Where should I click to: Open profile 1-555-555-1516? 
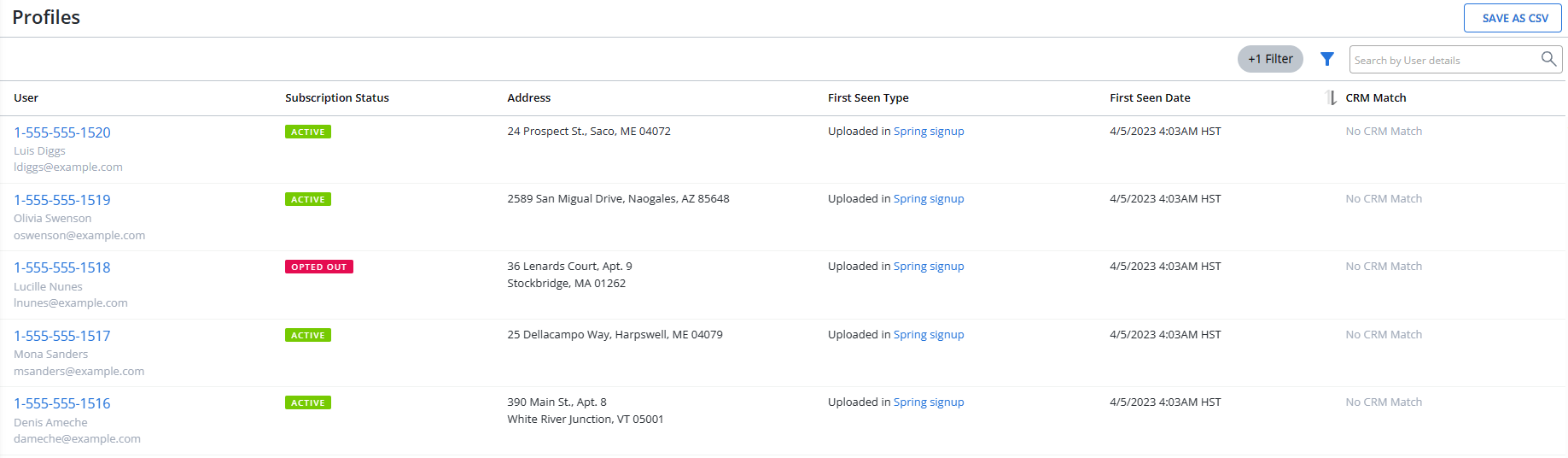click(62, 403)
